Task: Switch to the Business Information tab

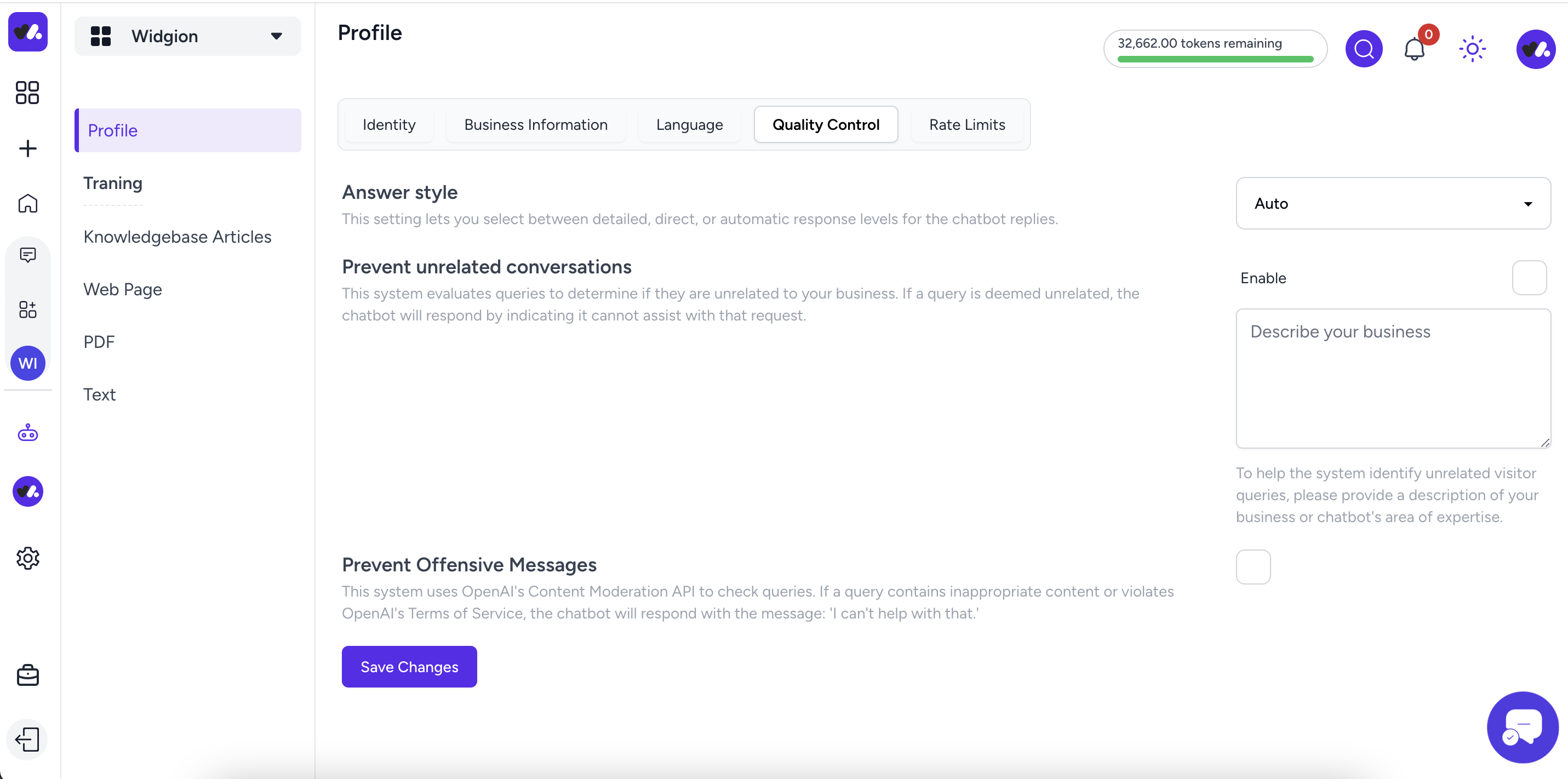Action: click(536, 125)
